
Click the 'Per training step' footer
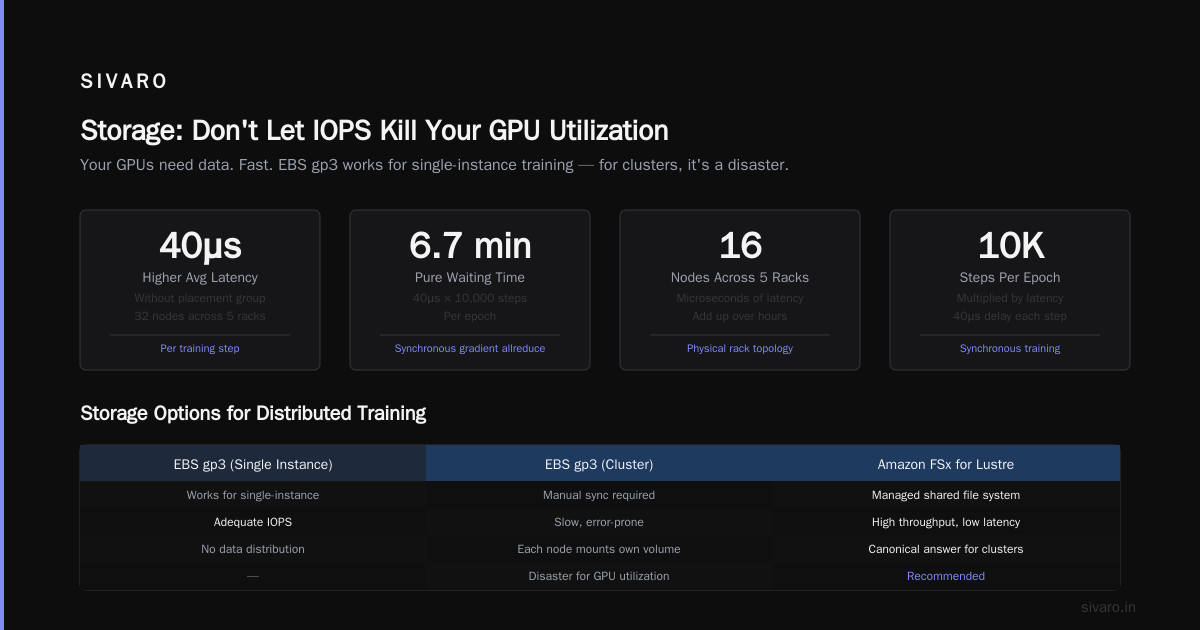[x=200, y=349]
